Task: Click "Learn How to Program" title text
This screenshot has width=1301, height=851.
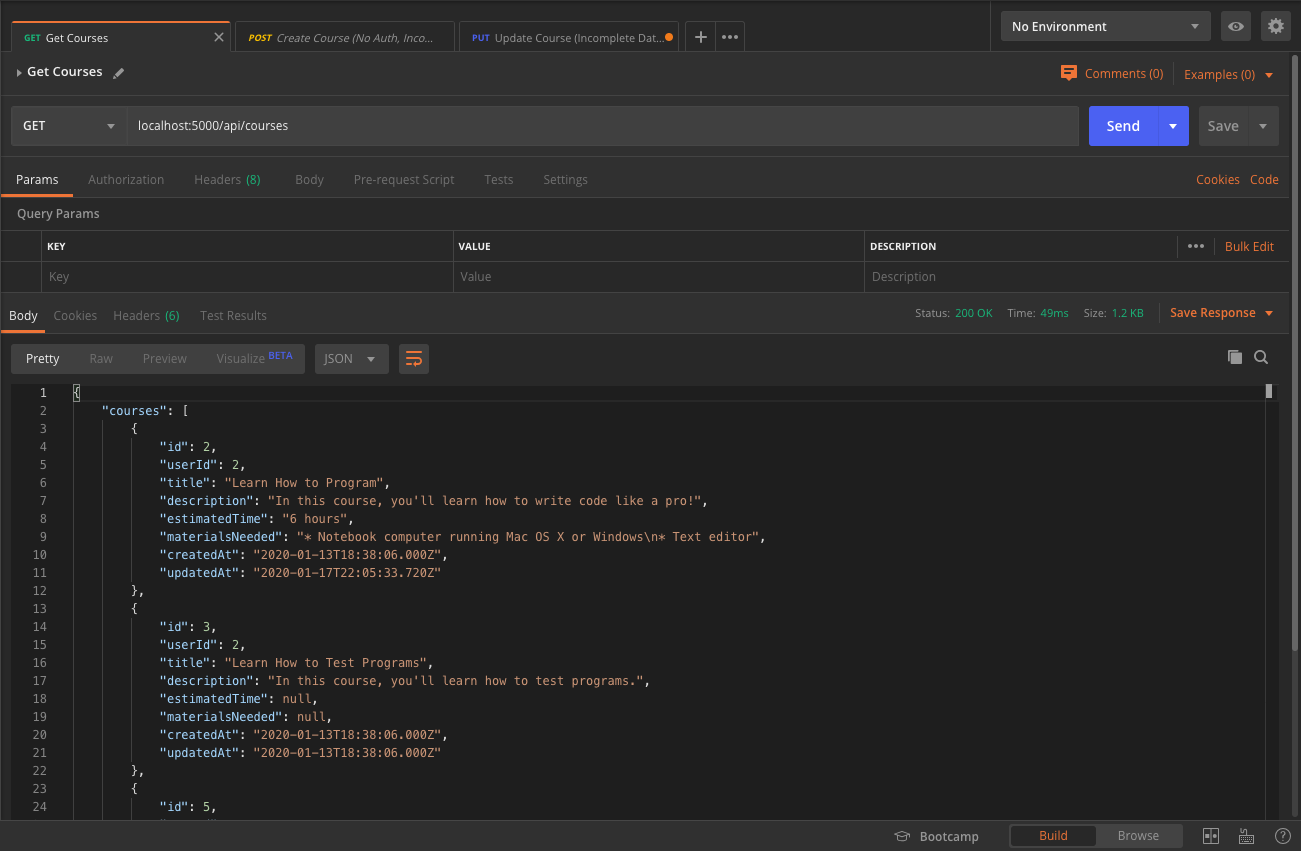Action: coord(306,483)
